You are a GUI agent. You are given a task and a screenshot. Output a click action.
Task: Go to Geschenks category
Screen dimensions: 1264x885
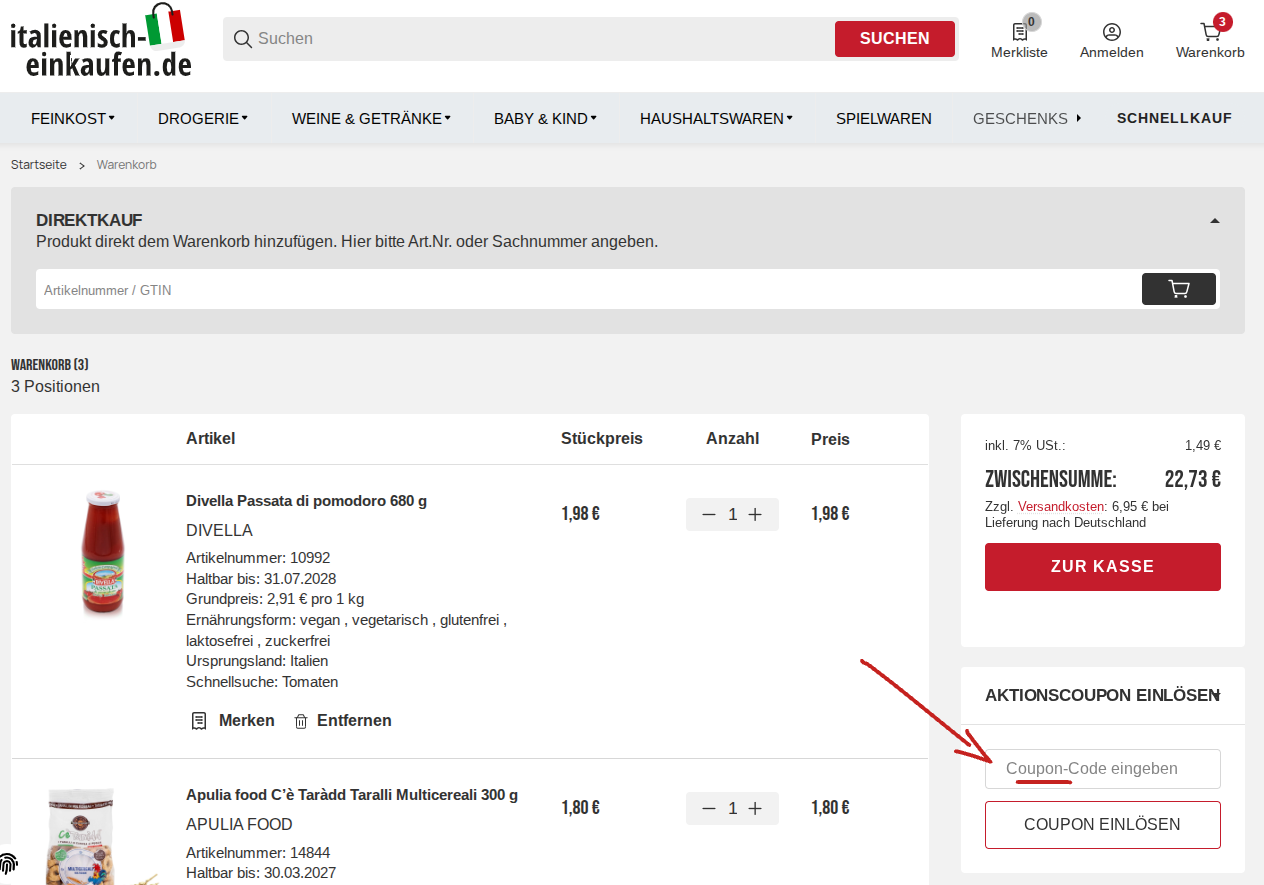click(x=1020, y=118)
